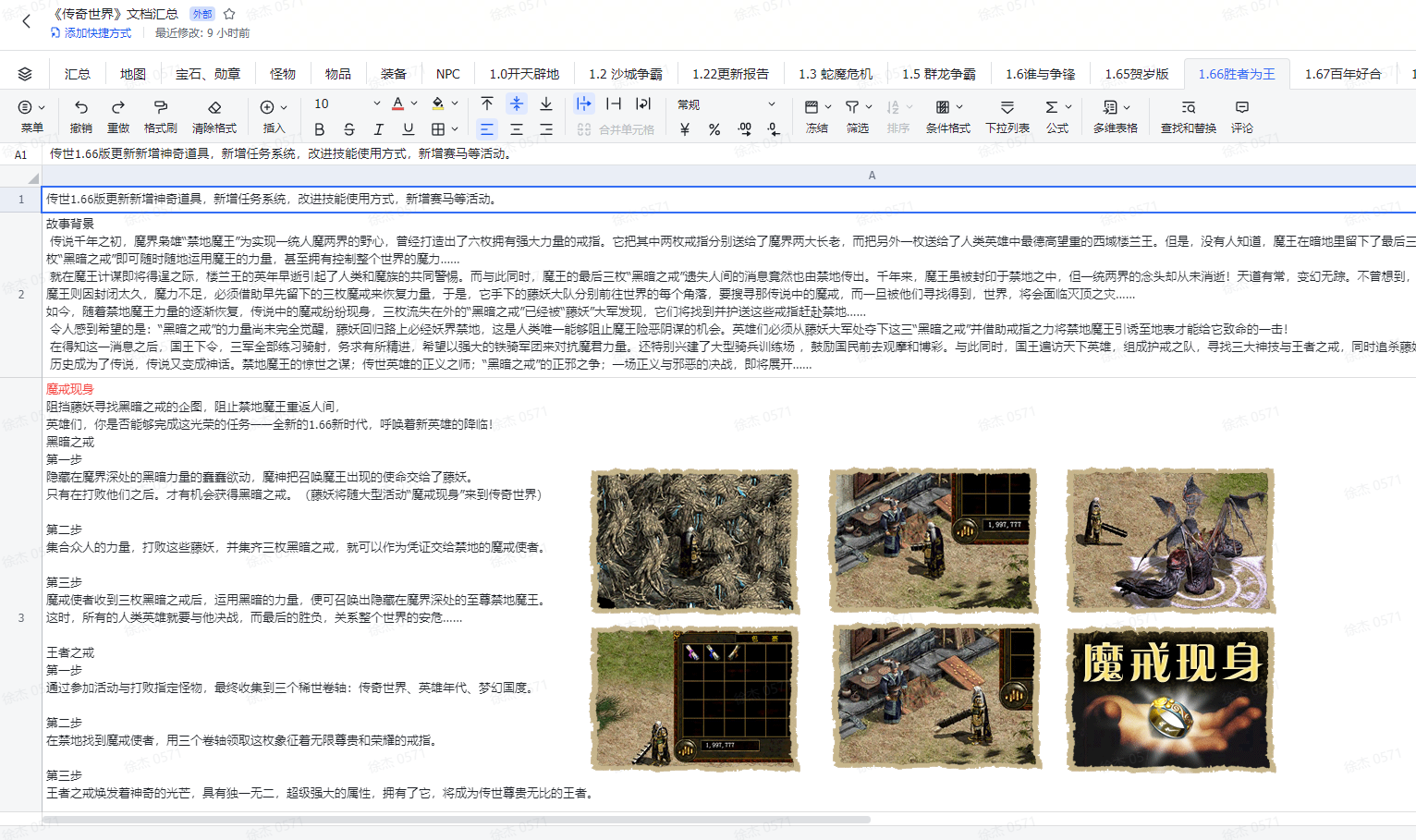1416x840 pixels.
Task: Switch to the 宝石、勋章 sheet tab
Action: [x=208, y=74]
